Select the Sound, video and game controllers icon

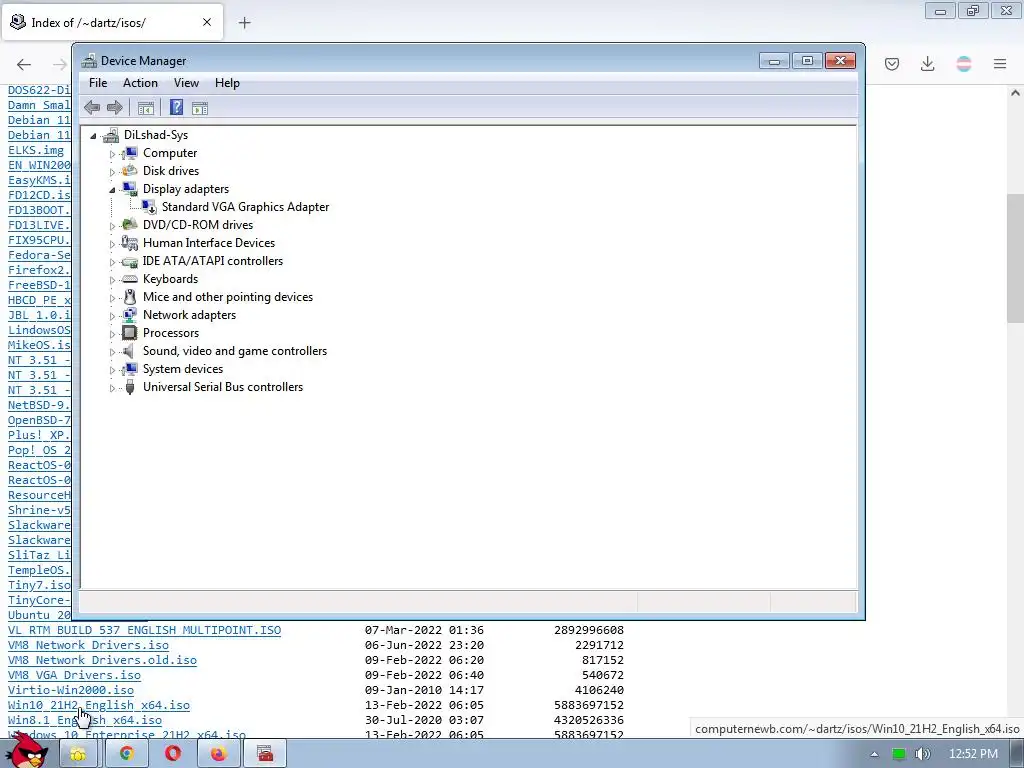click(x=130, y=351)
